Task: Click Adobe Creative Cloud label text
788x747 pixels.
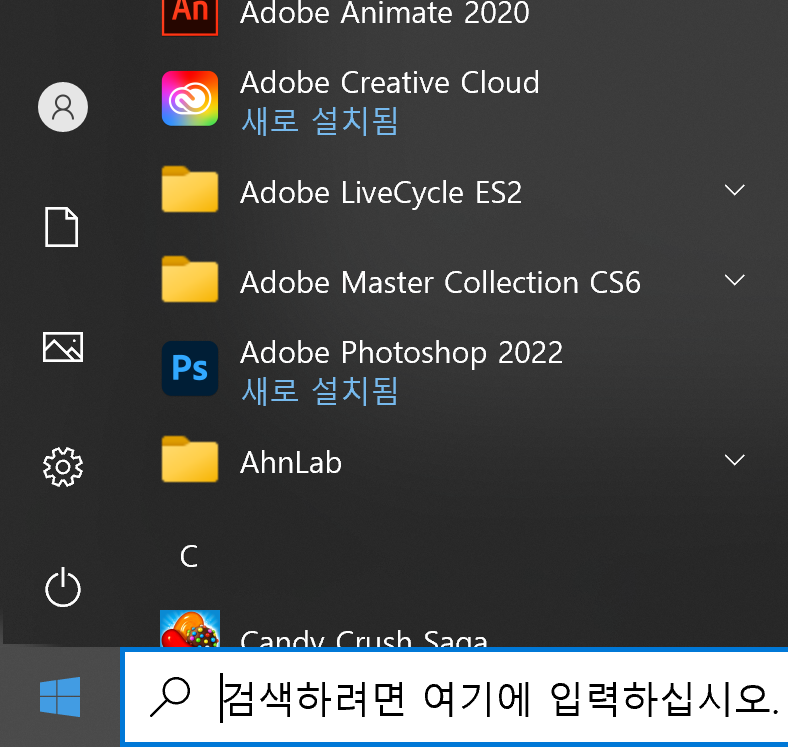Action: pos(390,82)
